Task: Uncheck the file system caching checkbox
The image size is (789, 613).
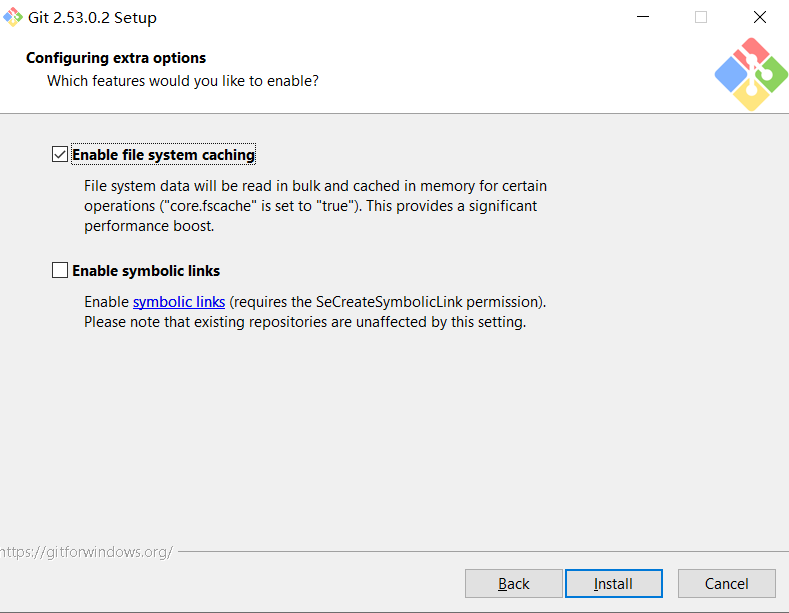Action: coord(60,155)
